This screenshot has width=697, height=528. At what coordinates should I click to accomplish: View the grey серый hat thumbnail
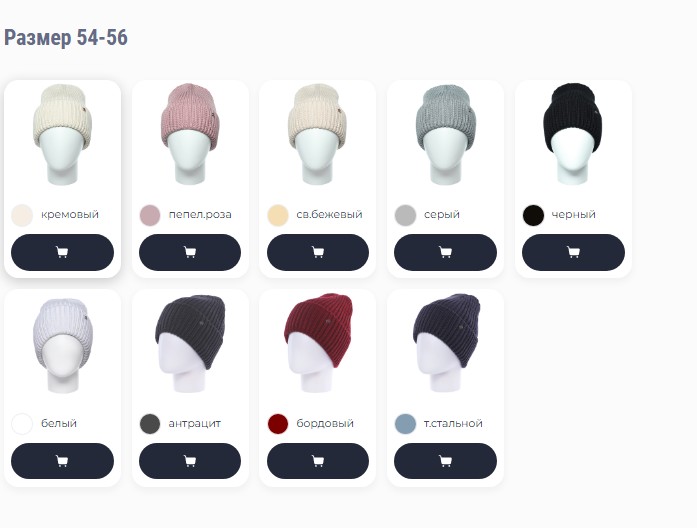pyautogui.click(x=446, y=135)
